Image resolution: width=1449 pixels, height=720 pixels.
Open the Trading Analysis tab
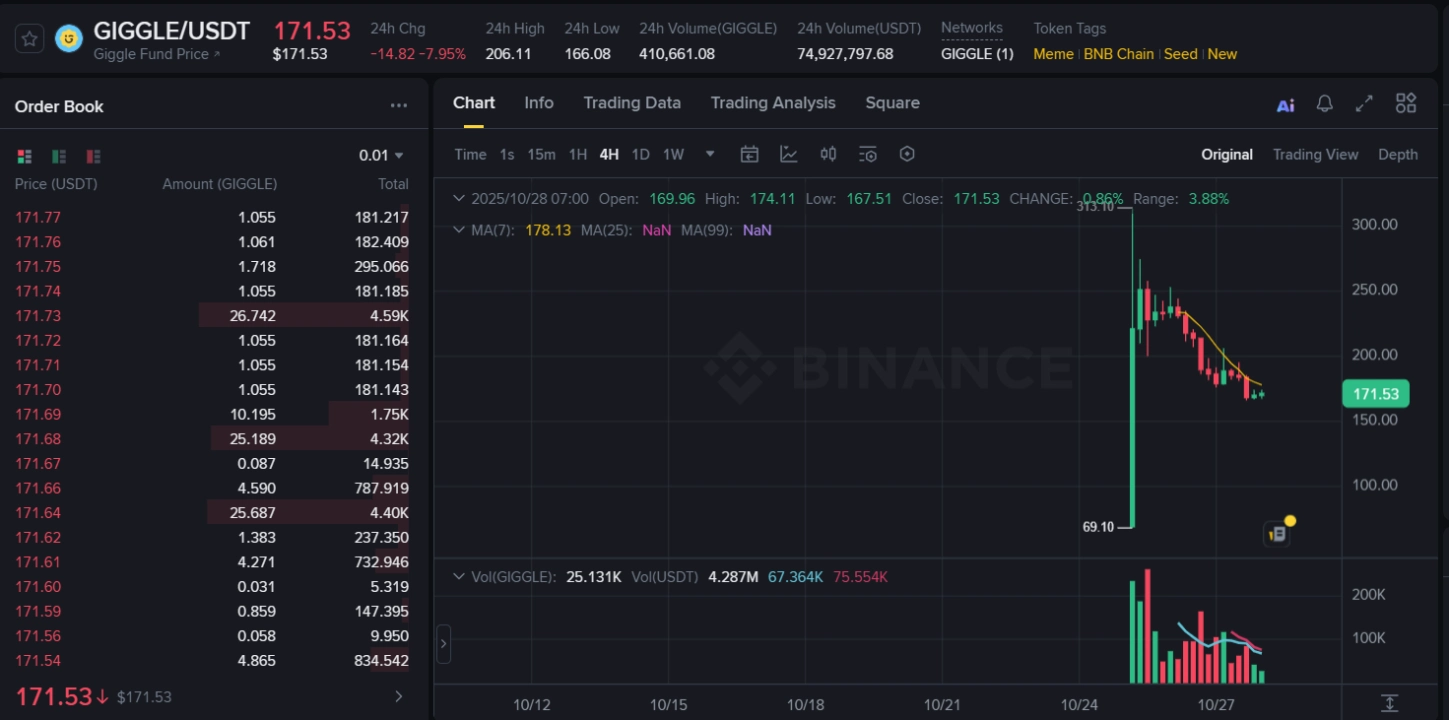(773, 103)
